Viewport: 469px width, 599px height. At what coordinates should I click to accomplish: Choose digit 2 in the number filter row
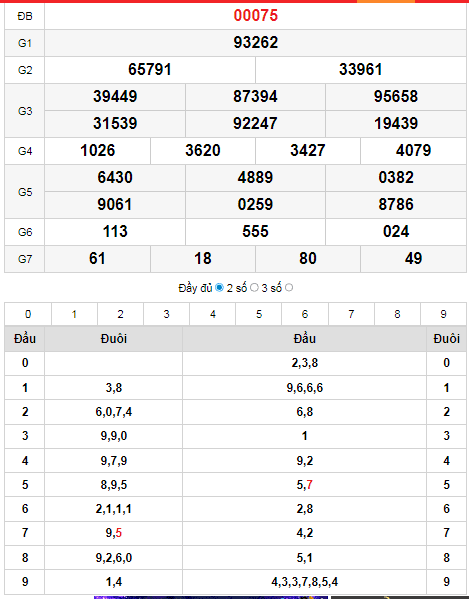(x=120, y=314)
